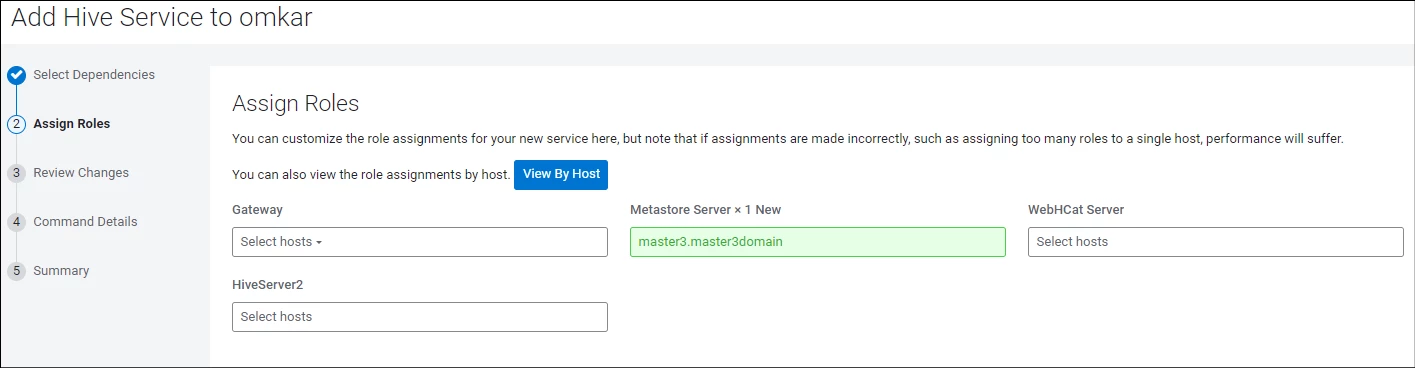Open the WebHCat Server Select hosts field
The height and width of the screenshot is (368, 1415).
click(1216, 242)
